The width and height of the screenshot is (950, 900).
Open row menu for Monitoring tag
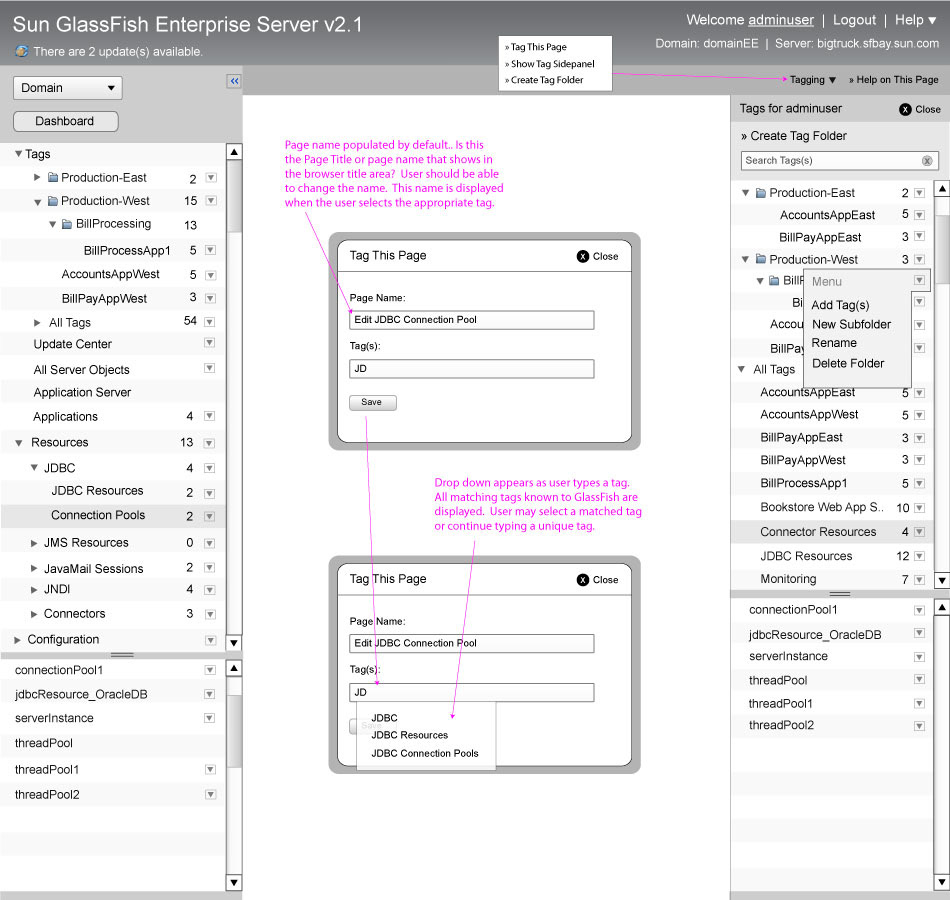920,579
